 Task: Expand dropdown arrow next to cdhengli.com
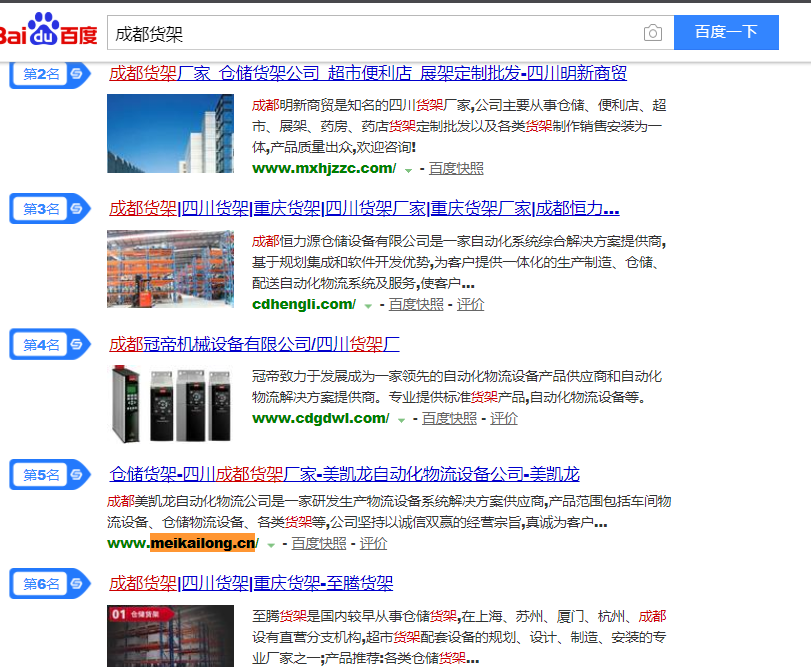tap(368, 306)
